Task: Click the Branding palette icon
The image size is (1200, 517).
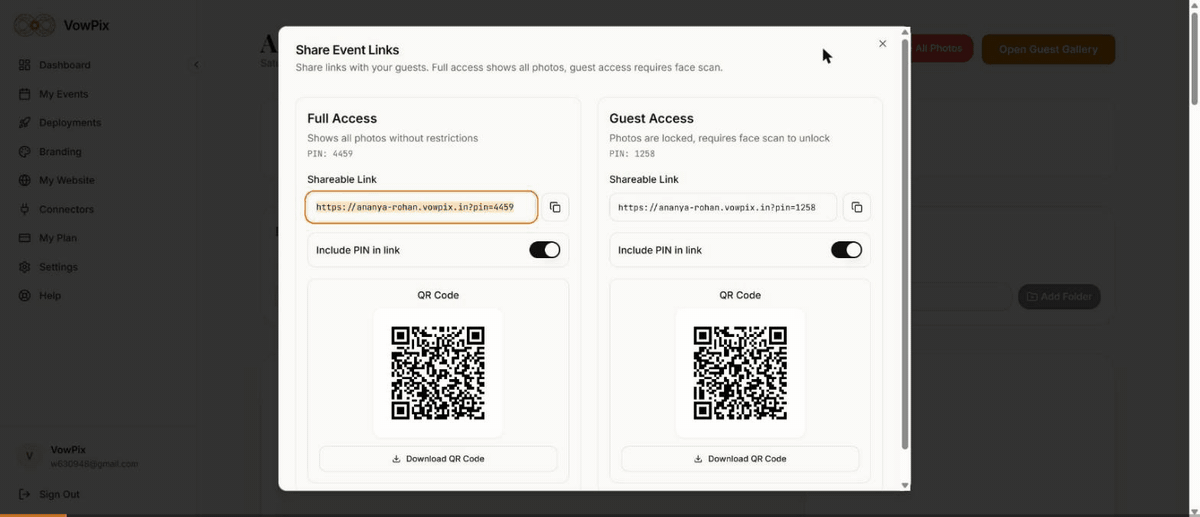Action: [25, 152]
